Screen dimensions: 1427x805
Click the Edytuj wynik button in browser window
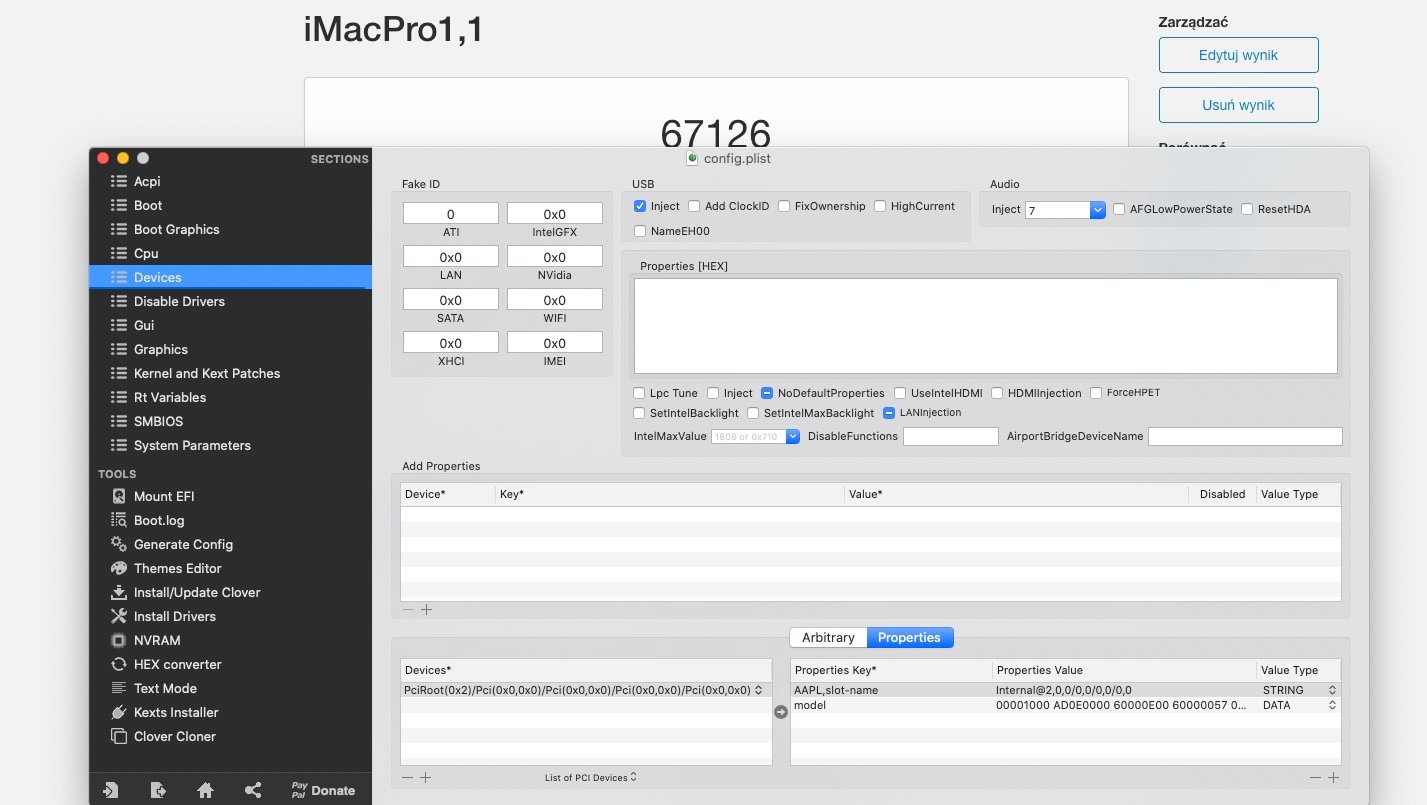pyautogui.click(x=1239, y=55)
